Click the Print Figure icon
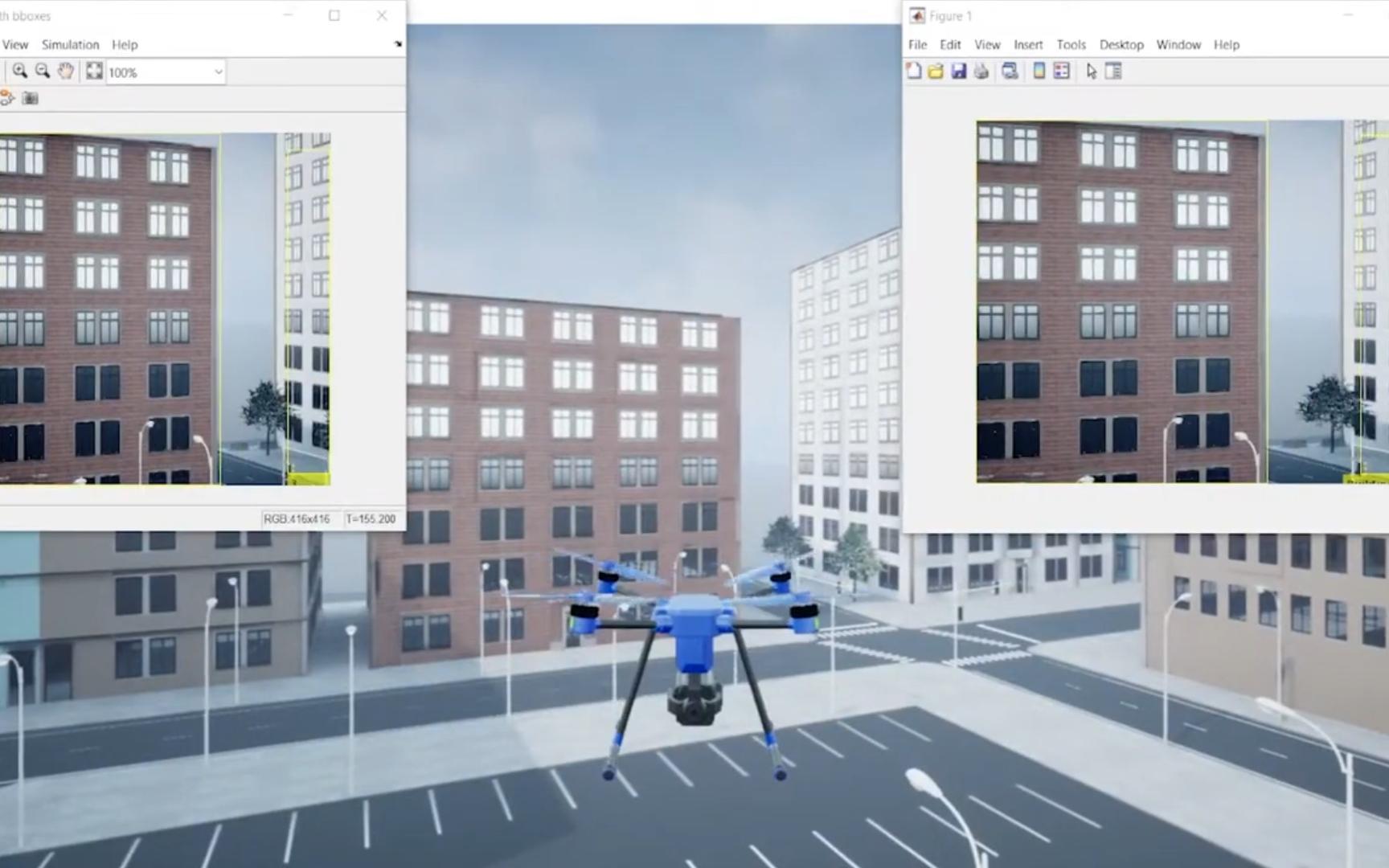This screenshot has width=1389, height=868. [x=981, y=72]
